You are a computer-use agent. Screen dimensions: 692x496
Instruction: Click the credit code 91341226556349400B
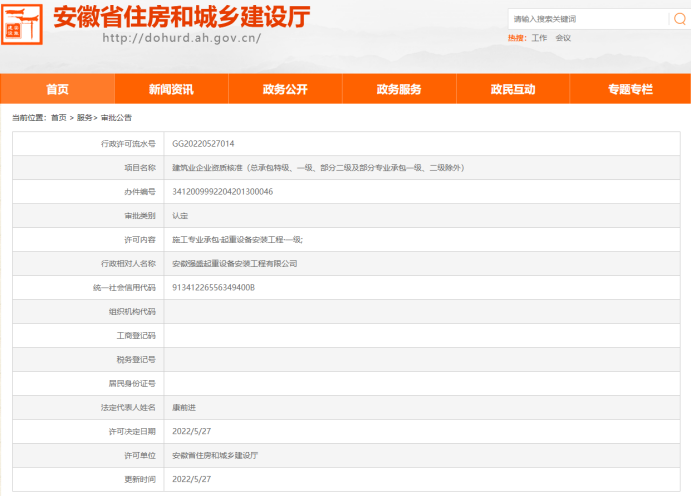pyautogui.click(x=214, y=287)
